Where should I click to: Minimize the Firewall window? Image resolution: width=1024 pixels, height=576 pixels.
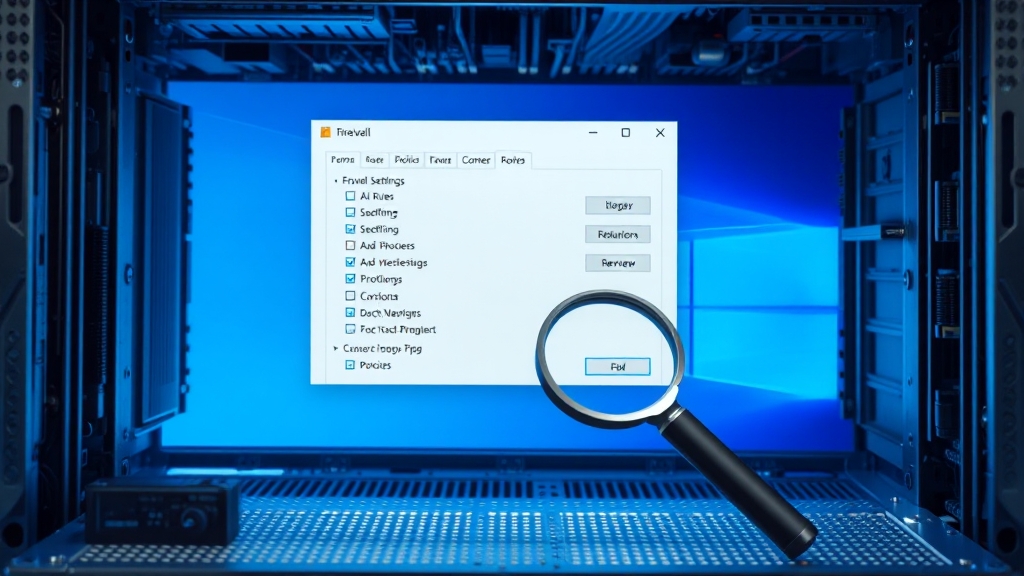point(593,133)
